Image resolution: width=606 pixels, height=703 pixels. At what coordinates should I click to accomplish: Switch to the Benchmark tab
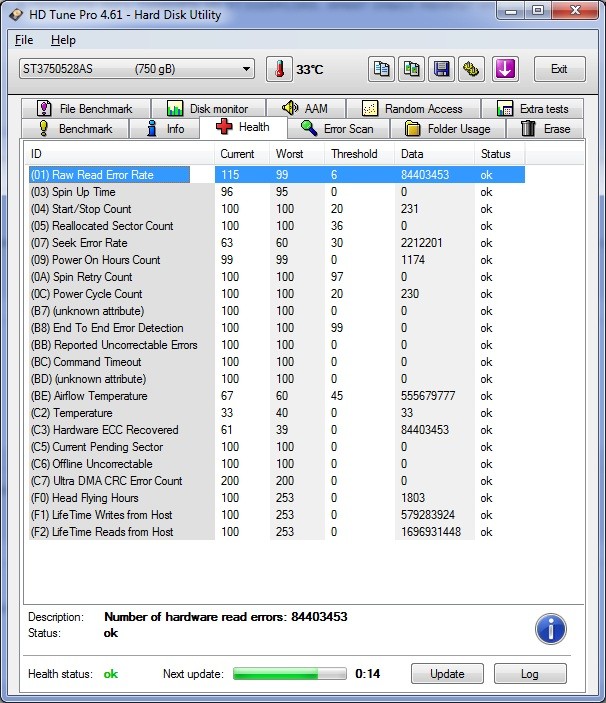pyautogui.click(x=76, y=128)
